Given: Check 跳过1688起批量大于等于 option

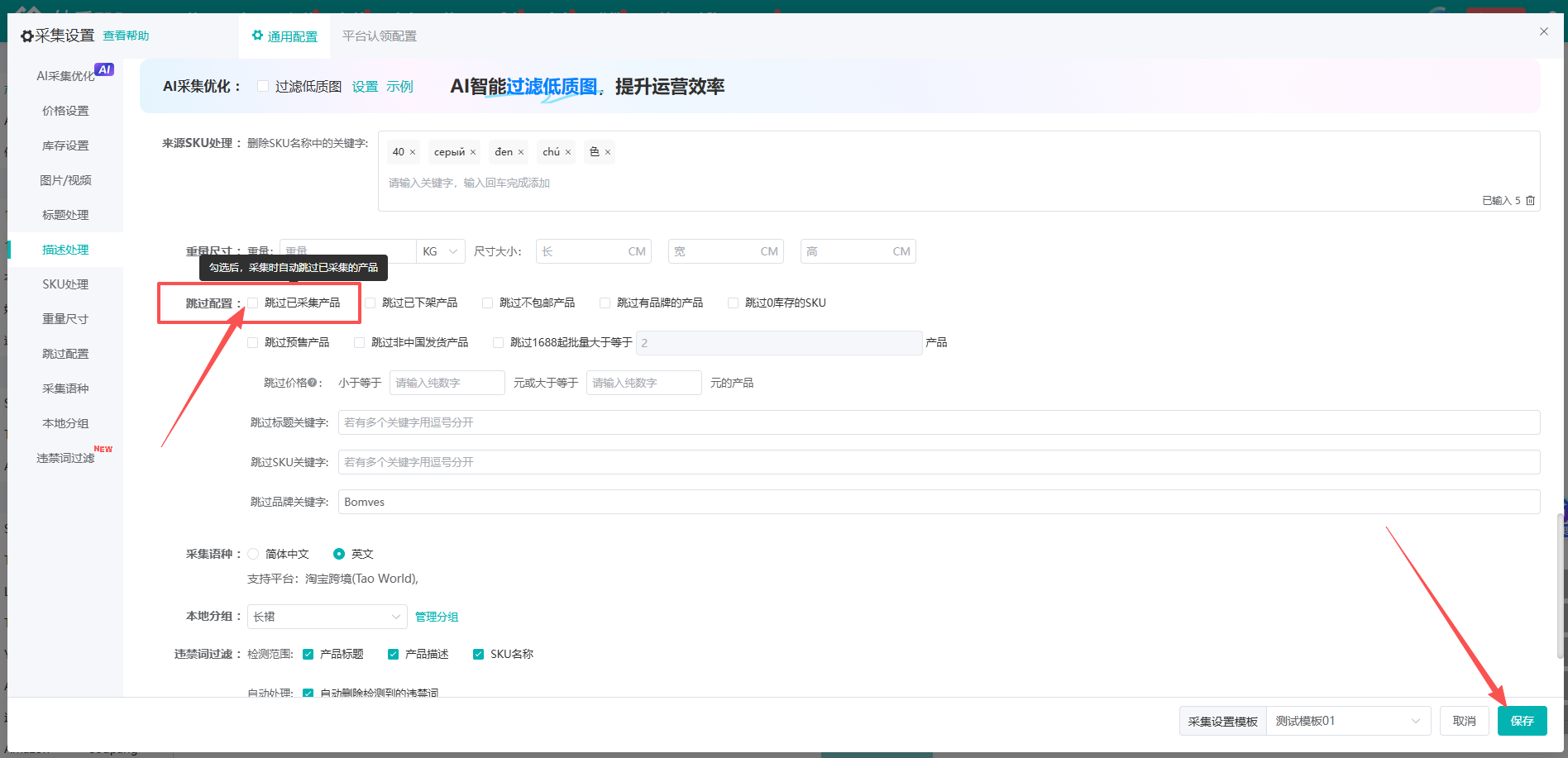Looking at the screenshot, I should tap(499, 342).
